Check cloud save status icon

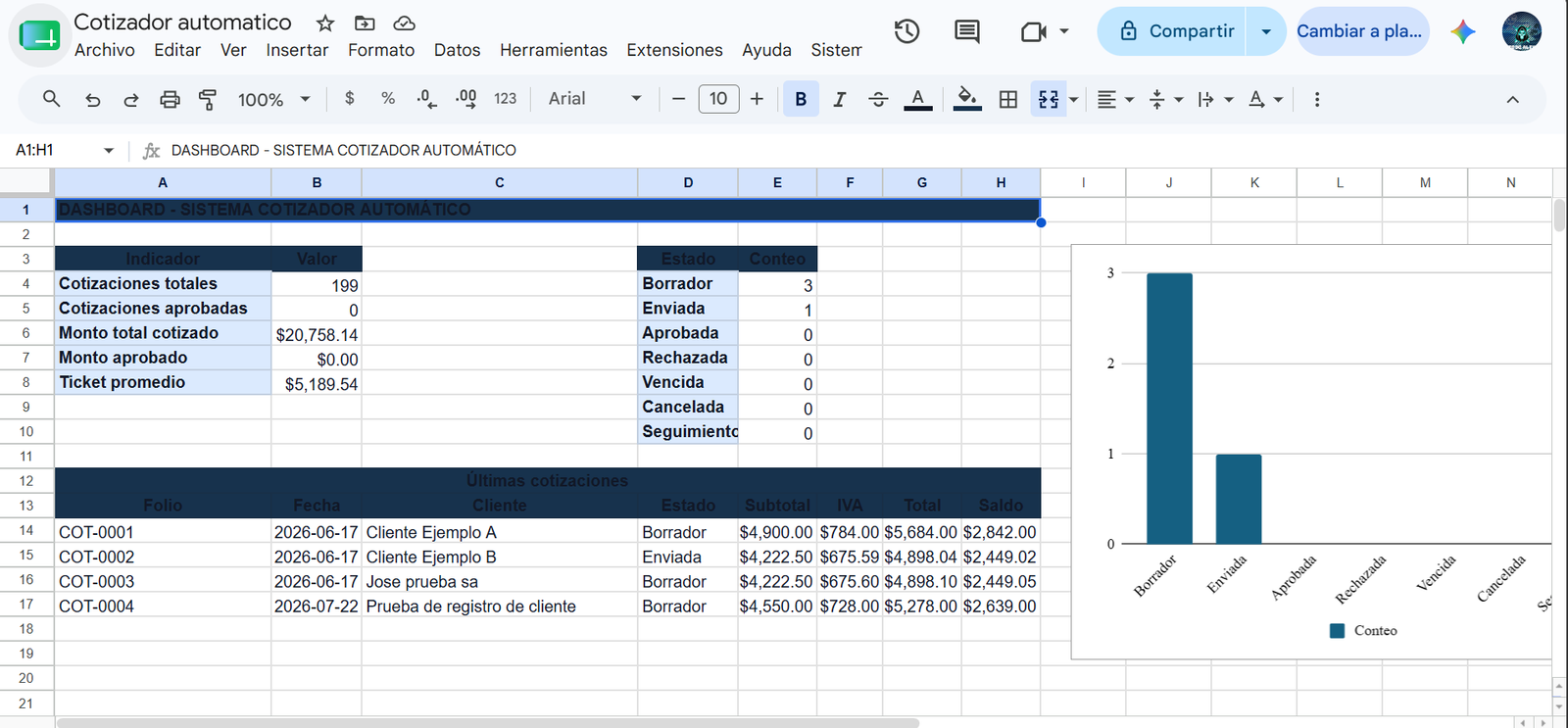point(404,23)
